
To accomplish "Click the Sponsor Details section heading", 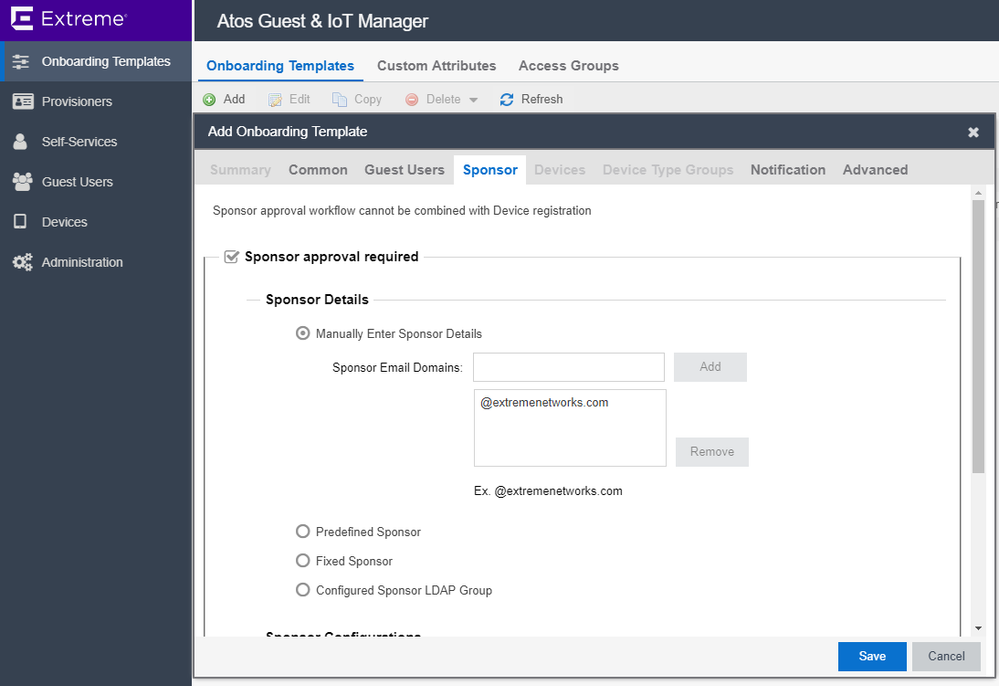I will point(317,299).
